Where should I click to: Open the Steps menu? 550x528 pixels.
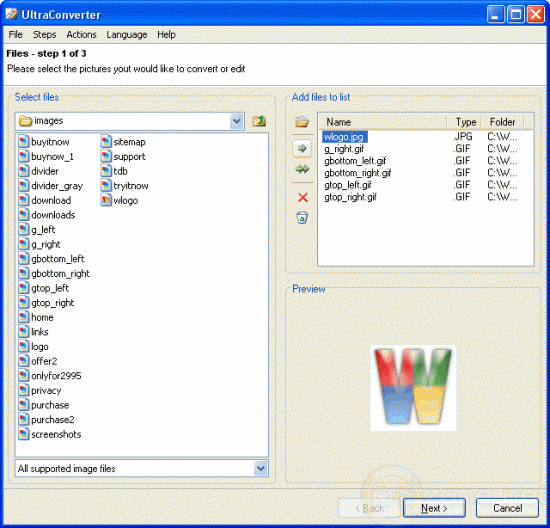[x=44, y=35]
